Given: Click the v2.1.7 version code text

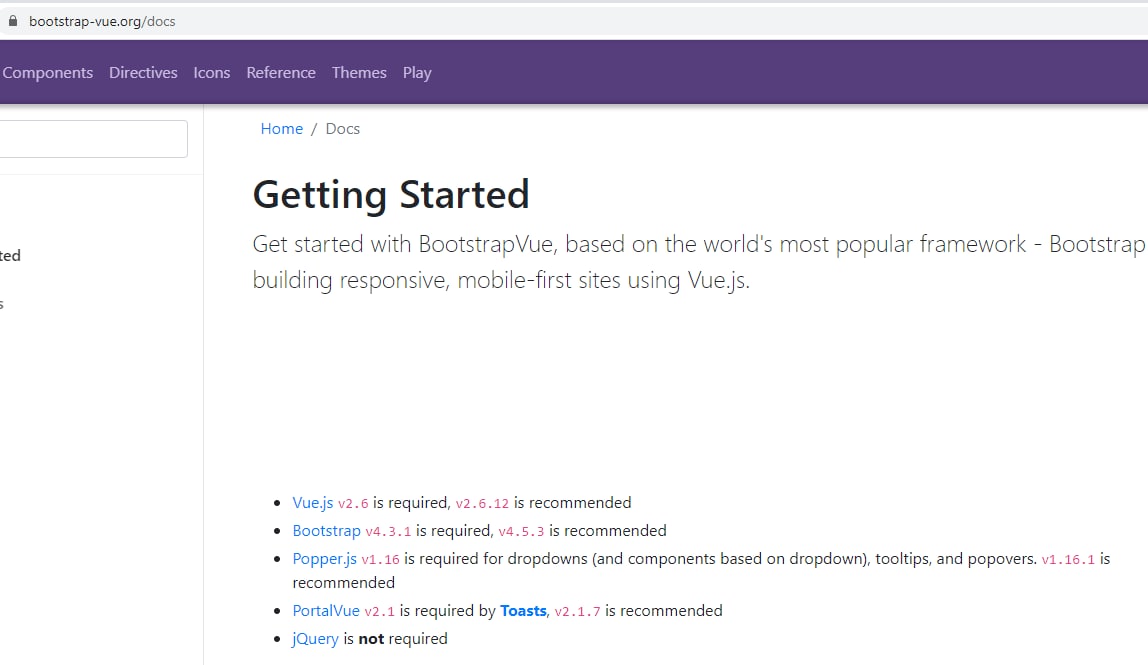Looking at the screenshot, I should tap(577, 612).
